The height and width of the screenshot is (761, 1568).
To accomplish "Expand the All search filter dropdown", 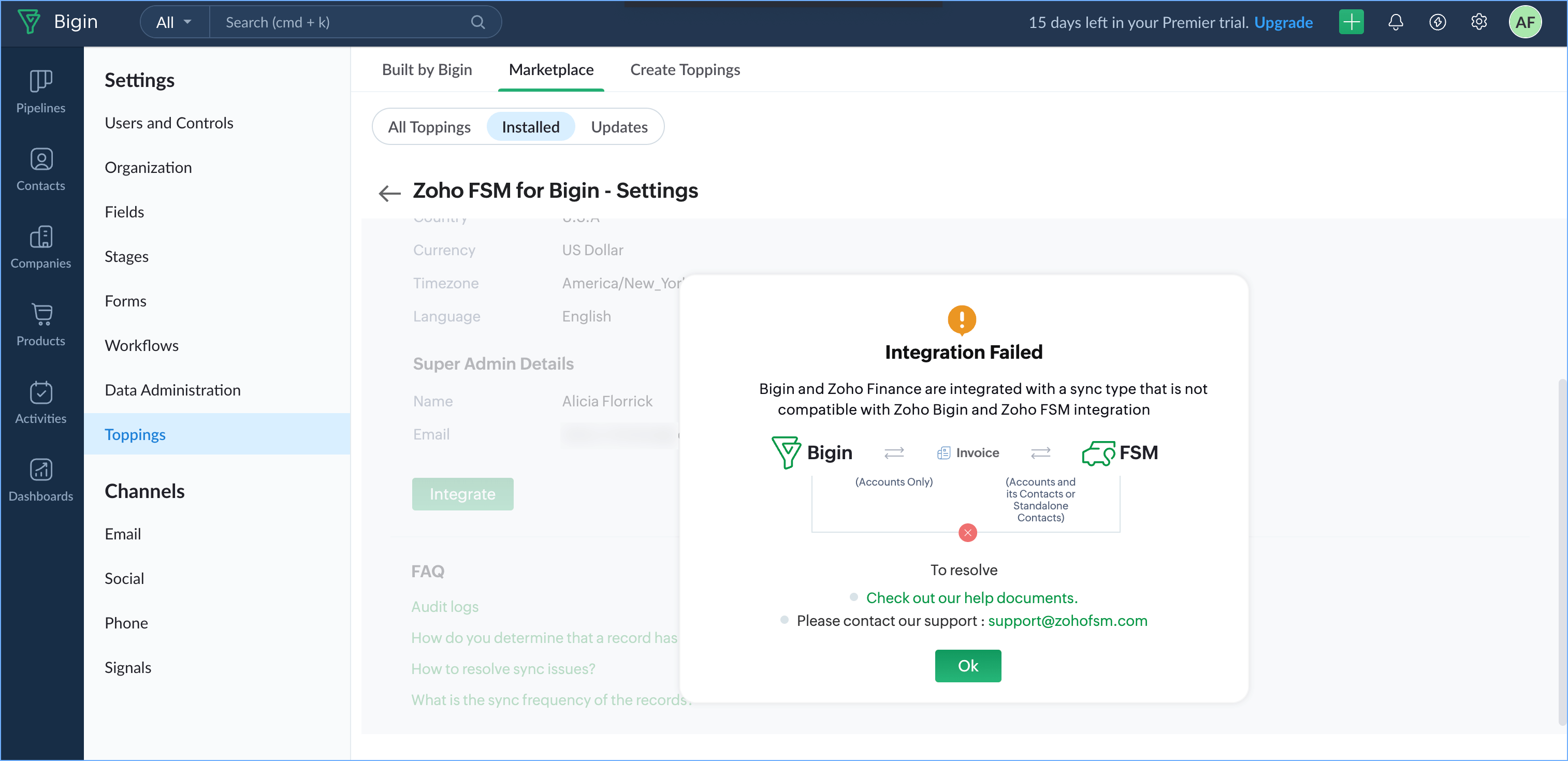I will 173,22.
